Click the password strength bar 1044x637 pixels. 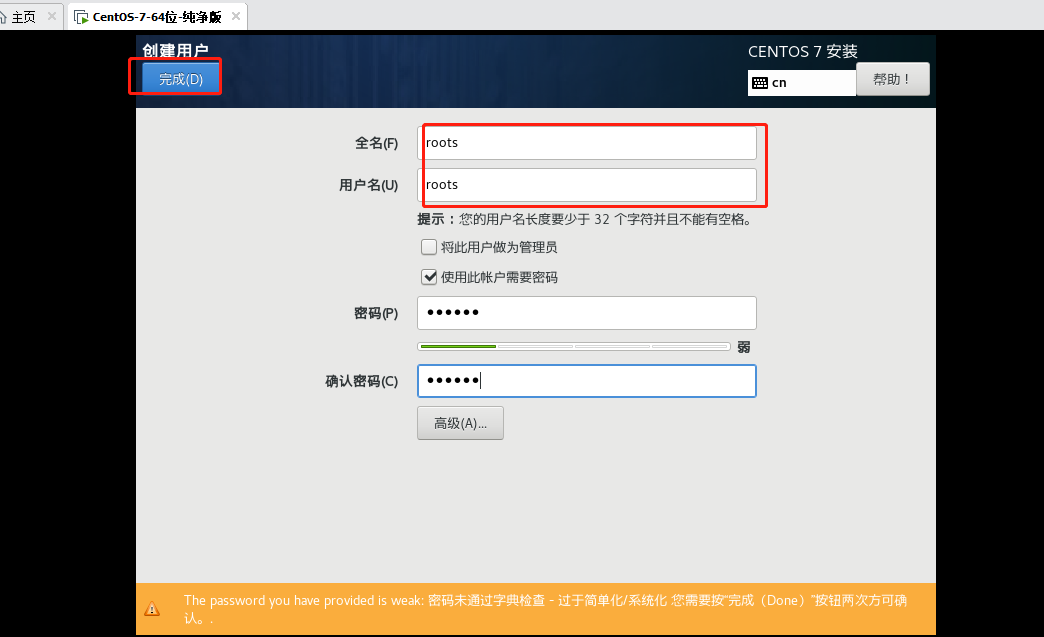click(574, 346)
